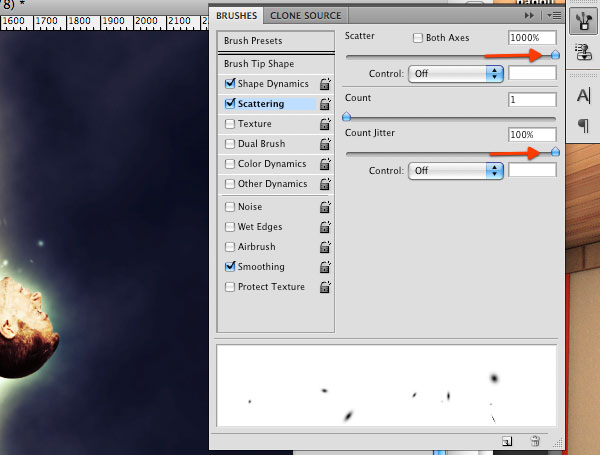The height and width of the screenshot is (455, 600).
Task: Delete brush with trash icon
Action: tap(535, 441)
